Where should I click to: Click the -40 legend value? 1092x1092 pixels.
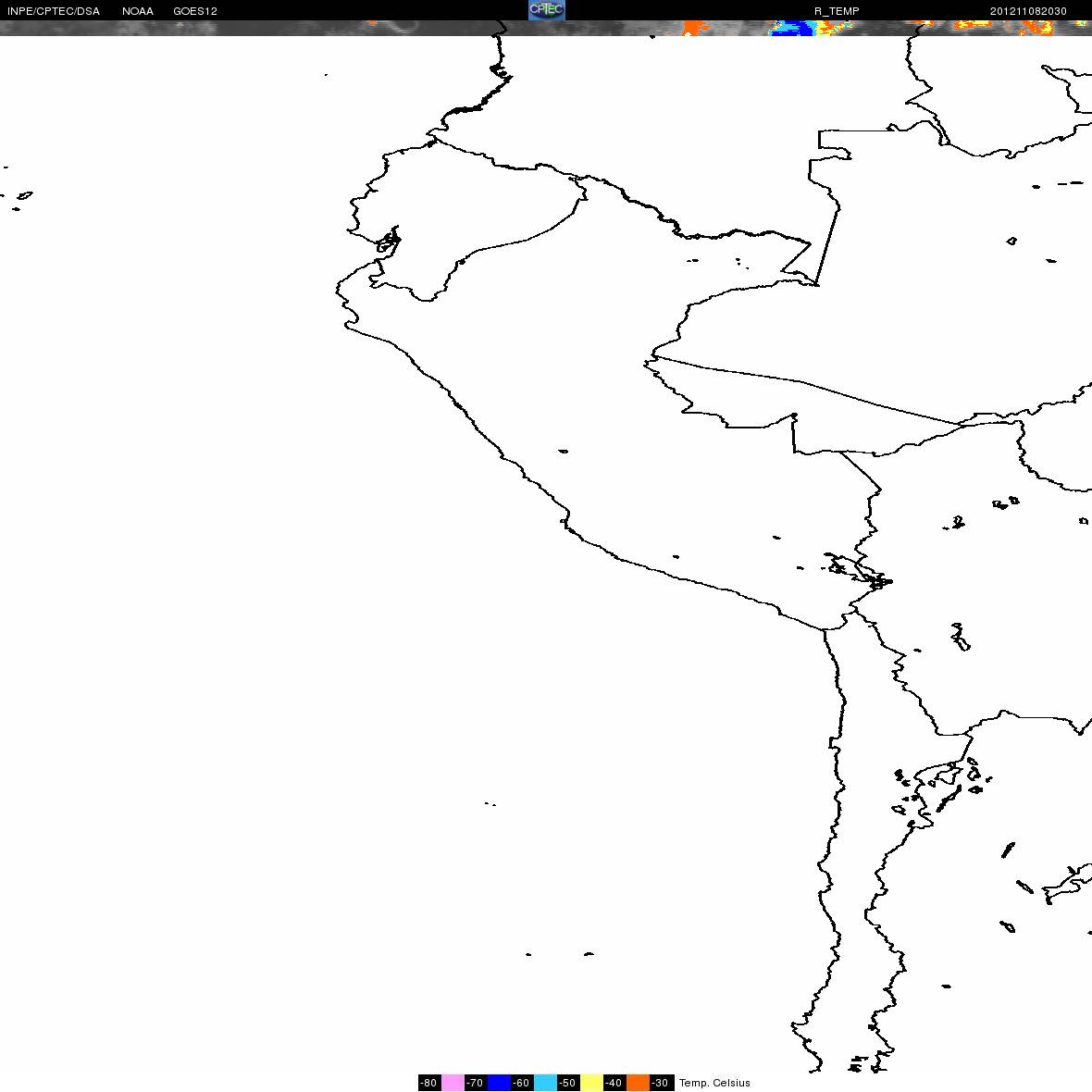(614, 1082)
